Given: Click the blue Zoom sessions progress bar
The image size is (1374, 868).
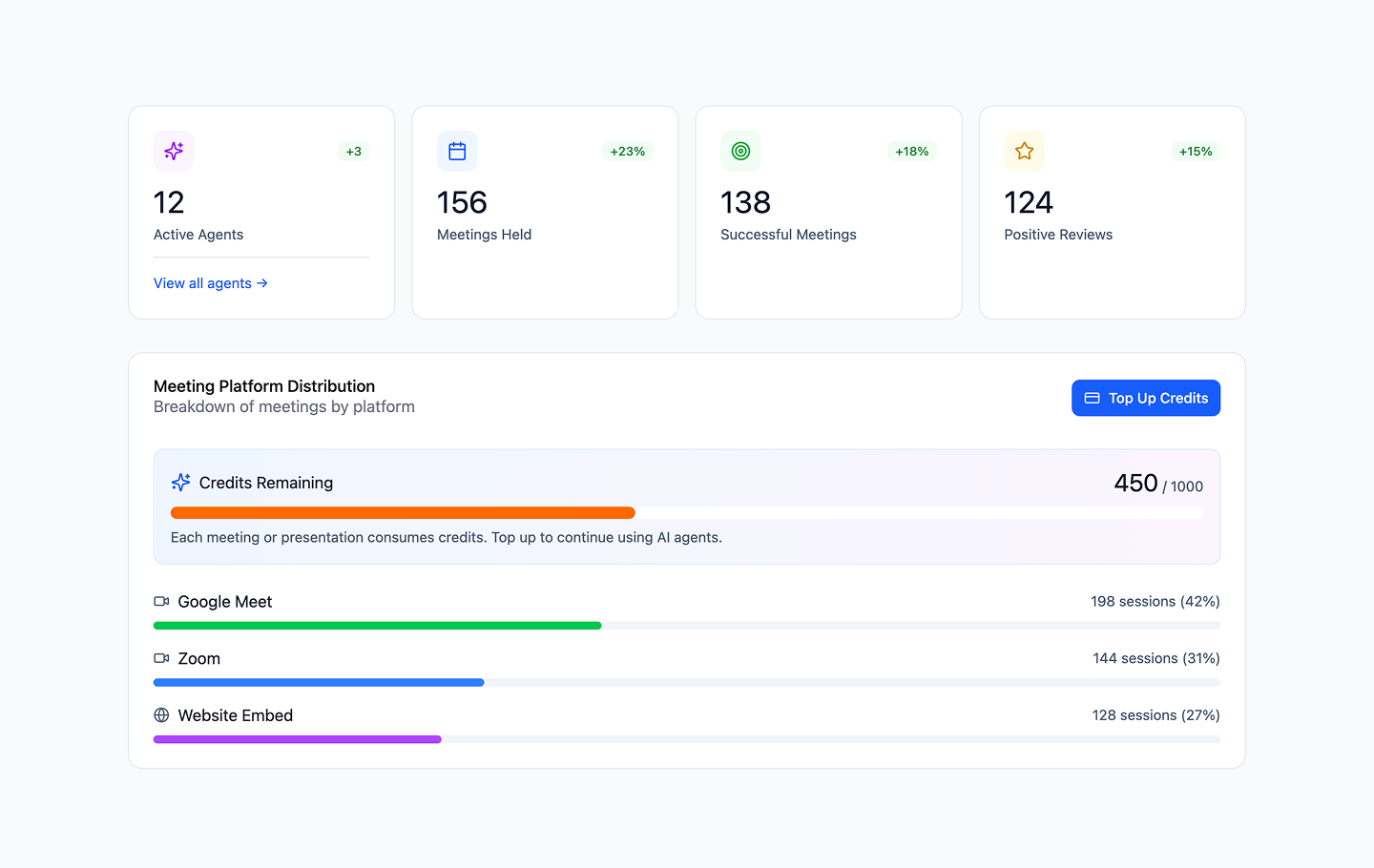Looking at the screenshot, I should (319, 683).
